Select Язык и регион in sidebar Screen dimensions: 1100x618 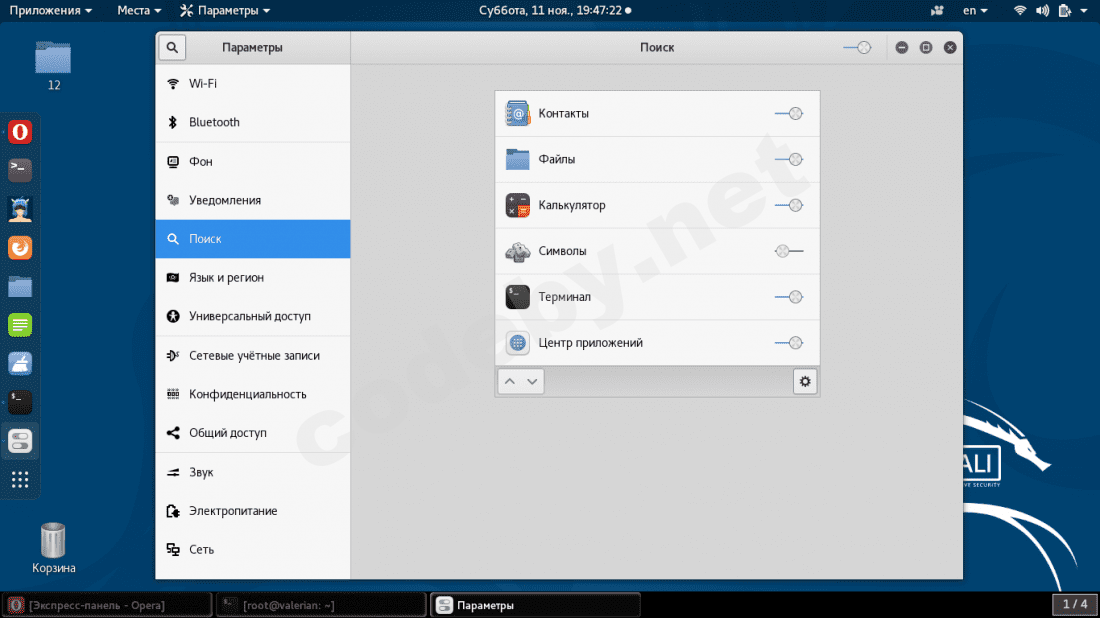pyautogui.click(x=253, y=278)
